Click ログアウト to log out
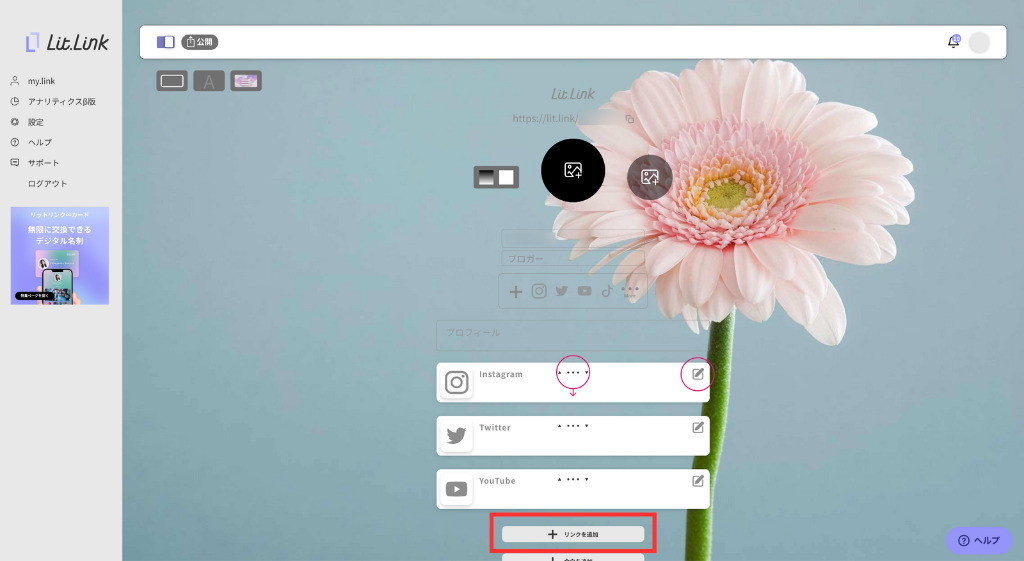Viewport: 1024px width, 561px height. click(x=47, y=184)
